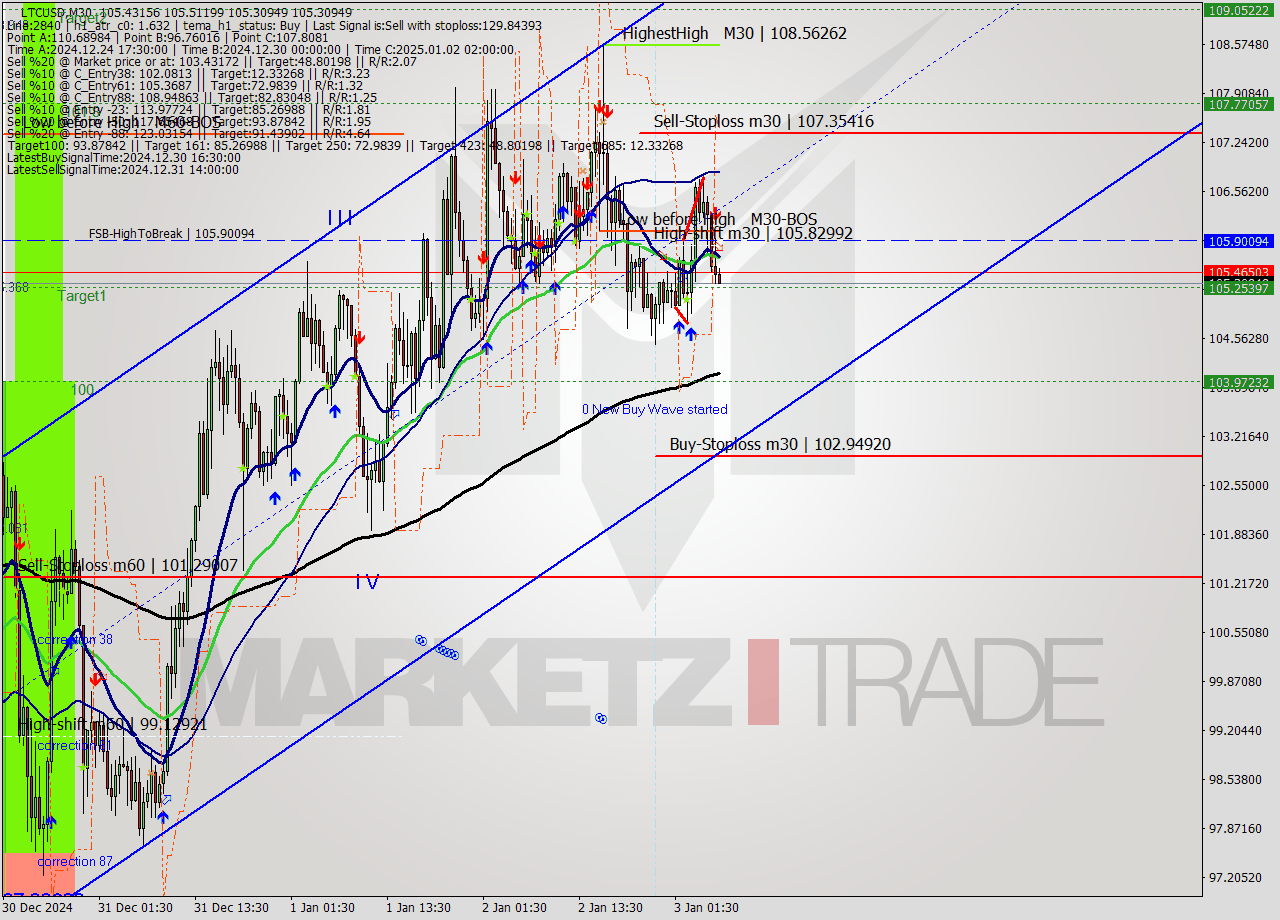The width and height of the screenshot is (1280, 920).
Task: Click the green 109.05222 price tag
Action: [x=1239, y=10]
